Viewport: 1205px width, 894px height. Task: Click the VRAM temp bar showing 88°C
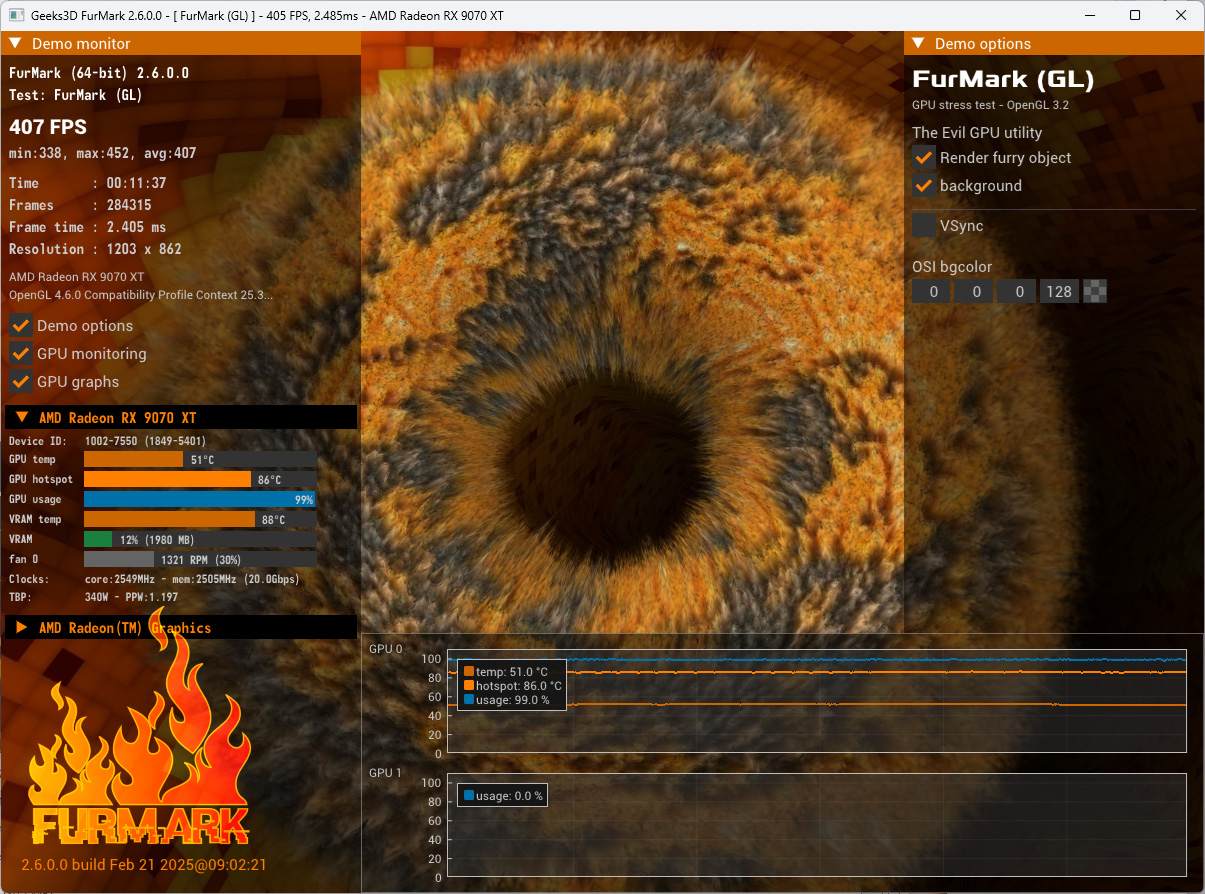[x=200, y=519]
